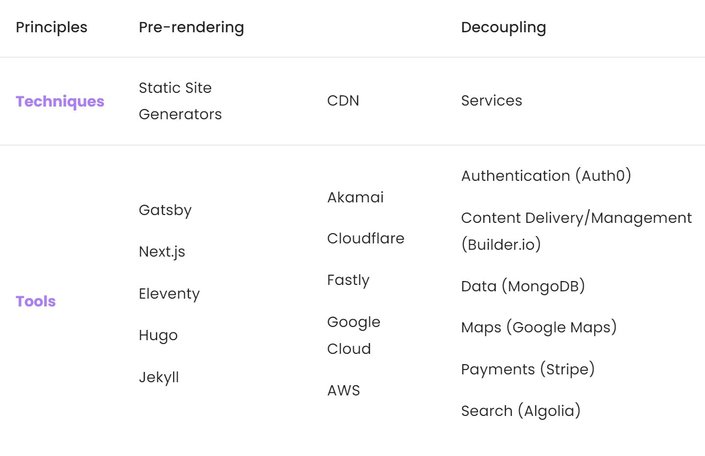This screenshot has height=456, width=705.
Task: Click Google Cloud text
Action: [x=354, y=335]
